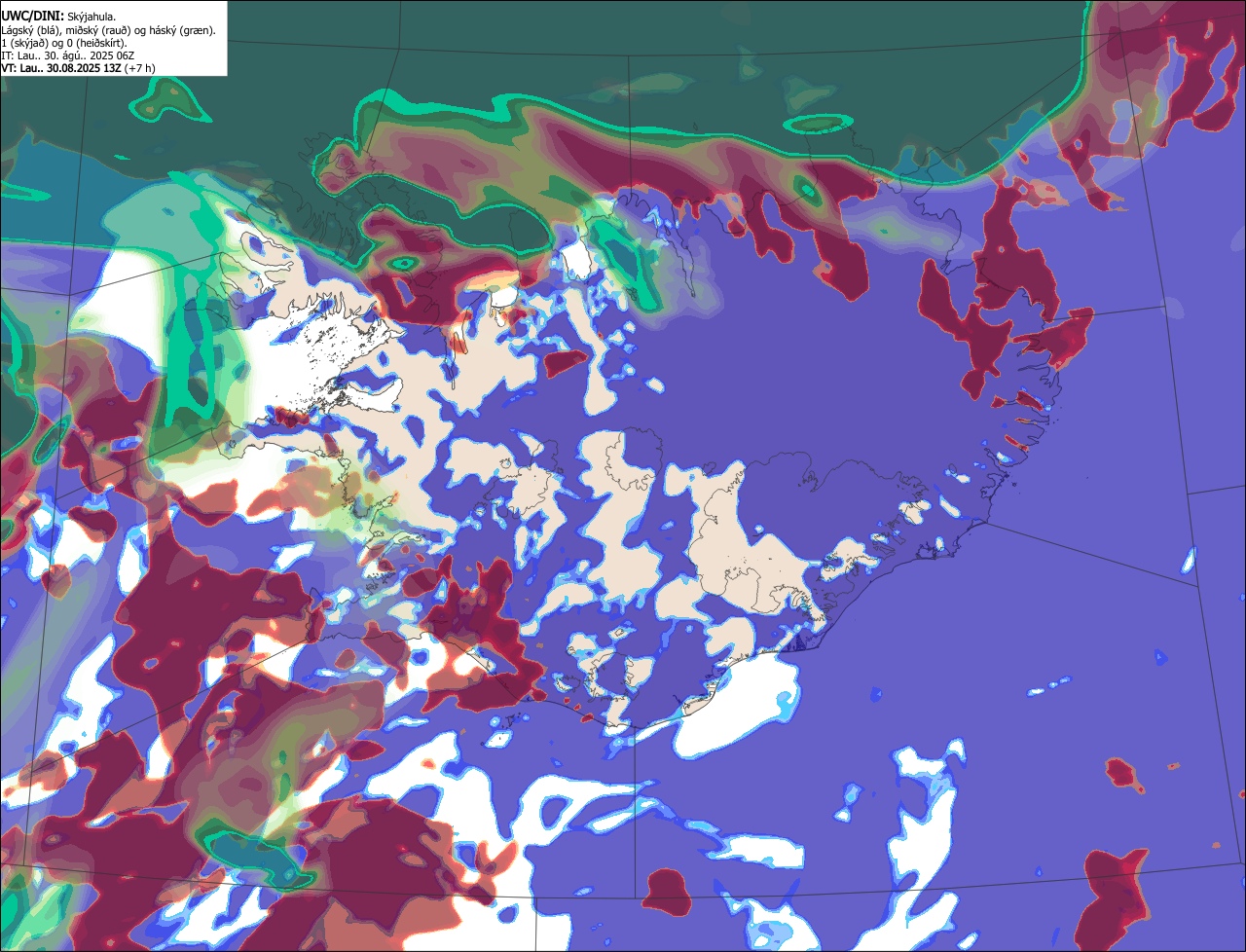The image size is (1246, 952).
Task: Click the "UWC/DINI: Skýjahula." title line
Action: (58, 17)
